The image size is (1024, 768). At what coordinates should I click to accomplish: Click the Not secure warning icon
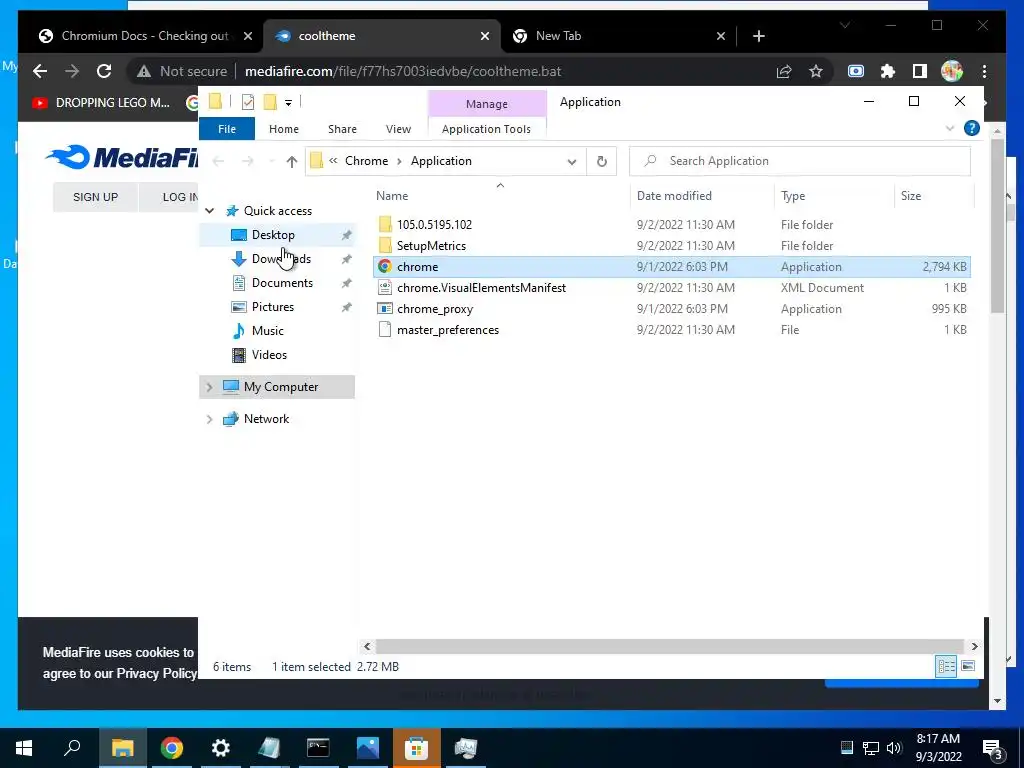click(x=144, y=71)
